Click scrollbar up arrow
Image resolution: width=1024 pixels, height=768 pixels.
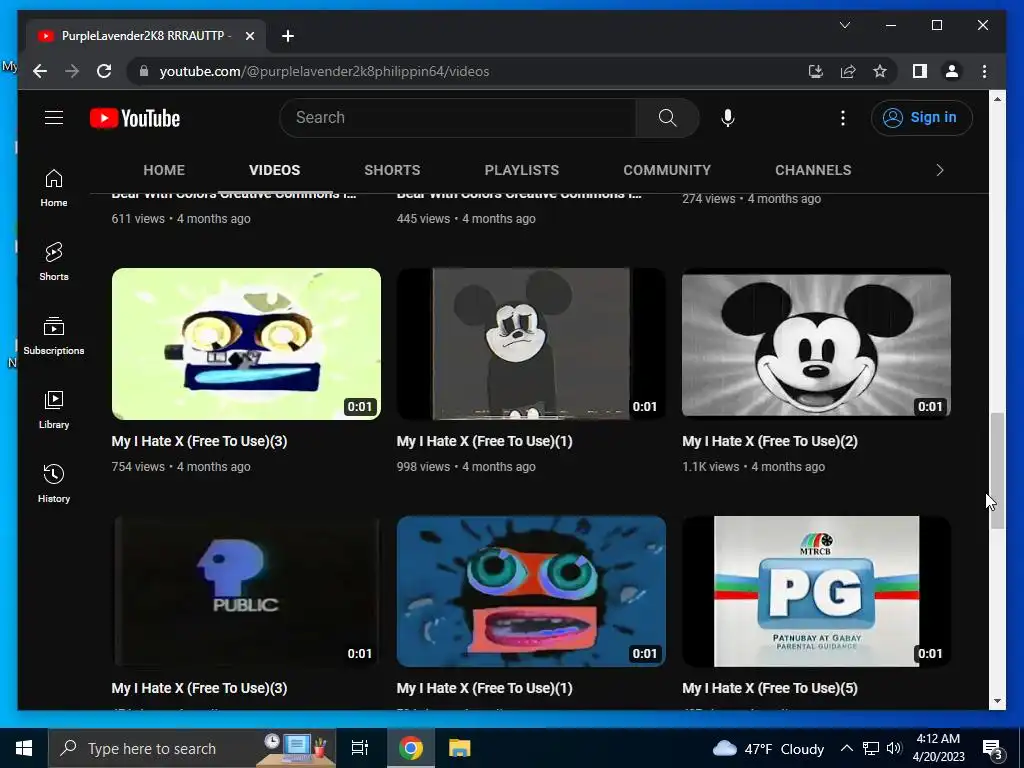997,99
